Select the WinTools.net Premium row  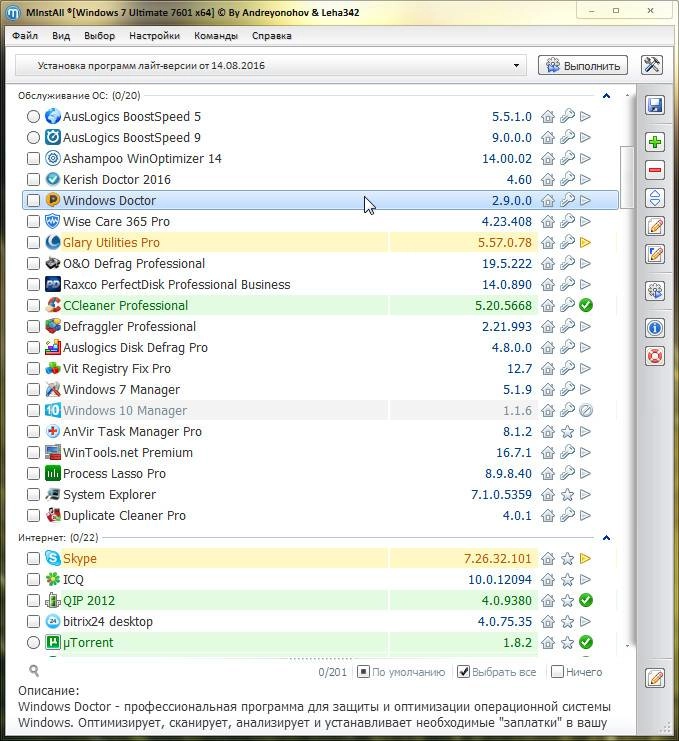(320, 452)
